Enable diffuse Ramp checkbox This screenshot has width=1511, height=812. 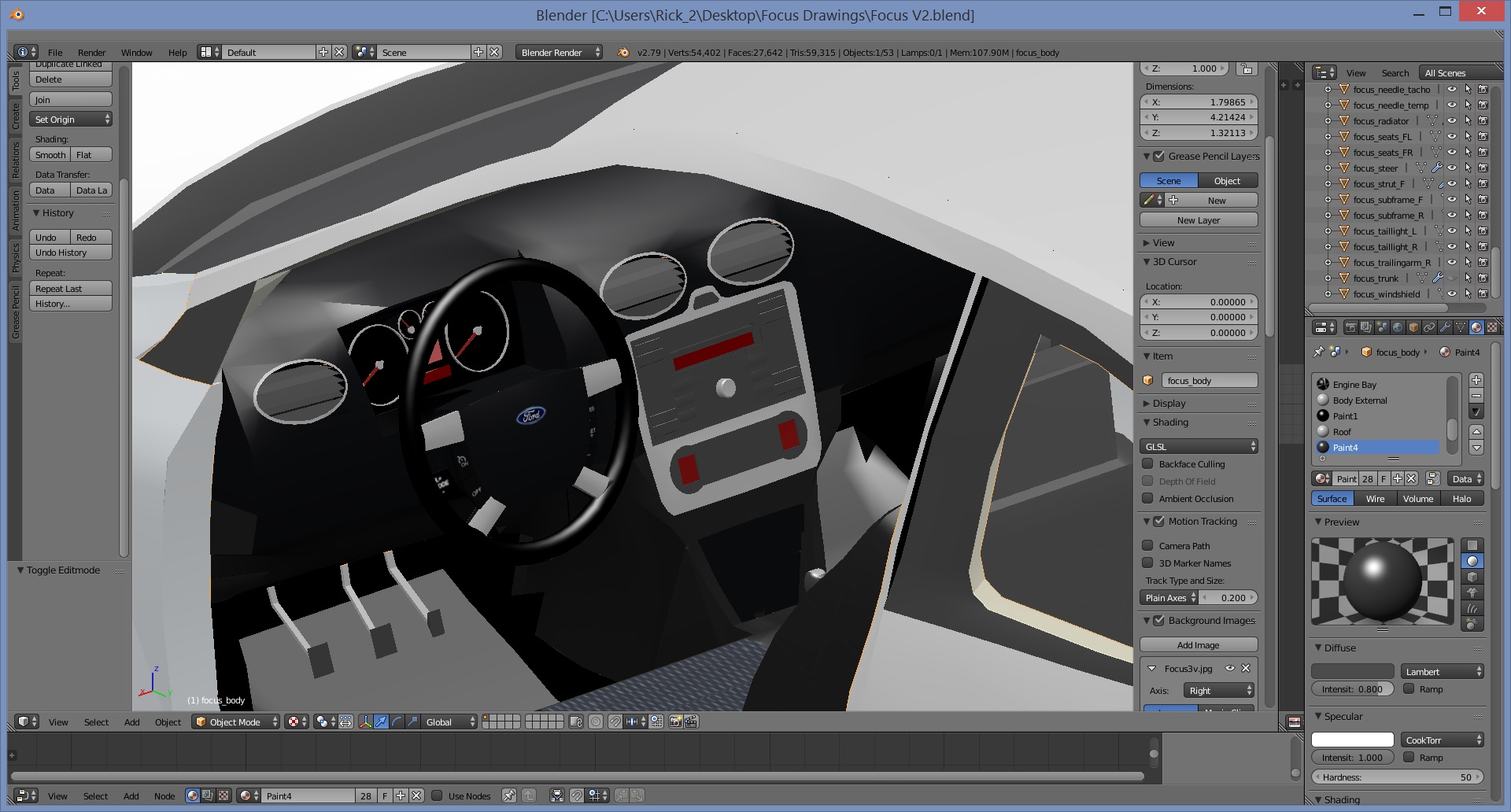pyautogui.click(x=1409, y=689)
